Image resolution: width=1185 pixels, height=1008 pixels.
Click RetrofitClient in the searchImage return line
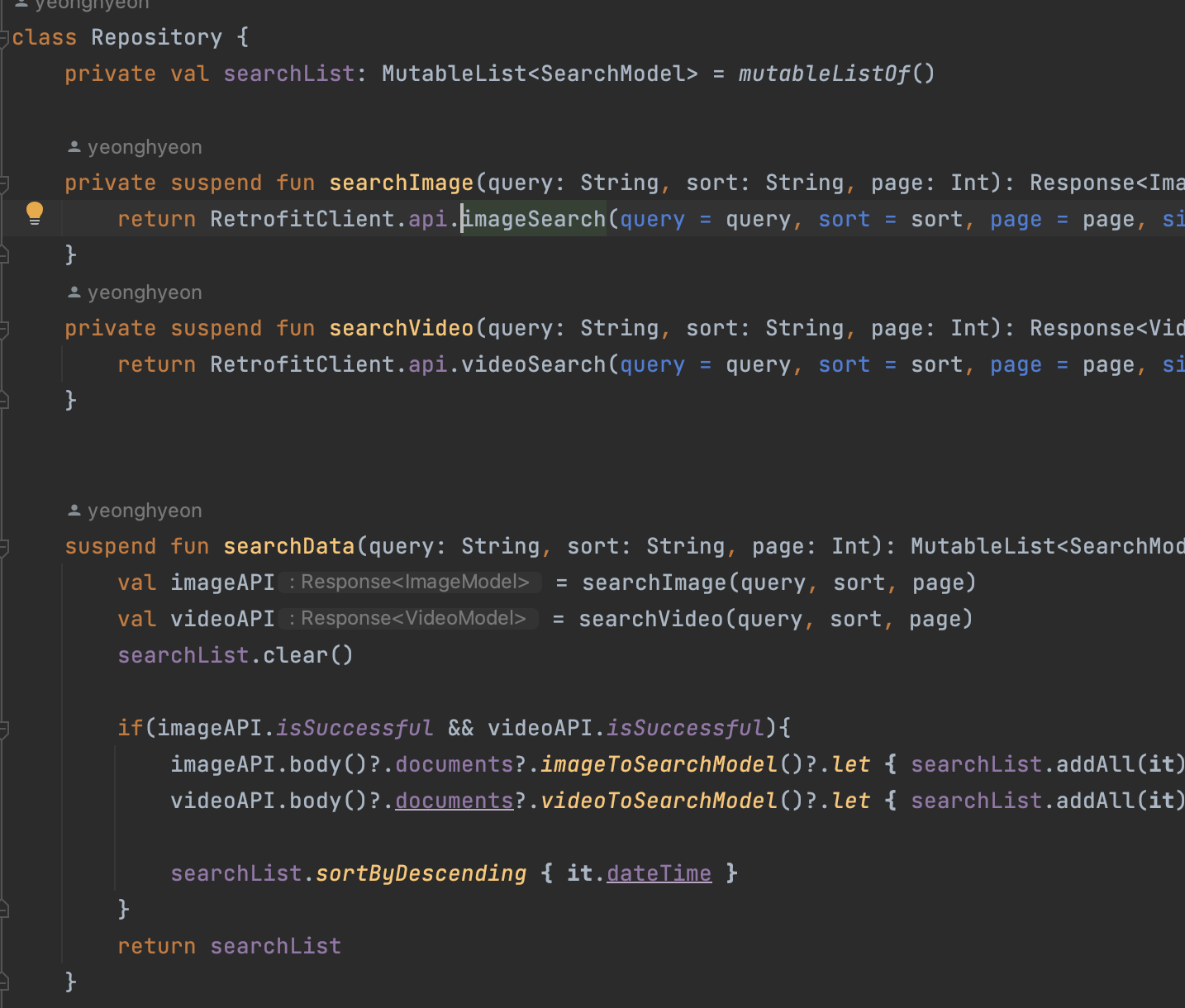[x=302, y=219]
